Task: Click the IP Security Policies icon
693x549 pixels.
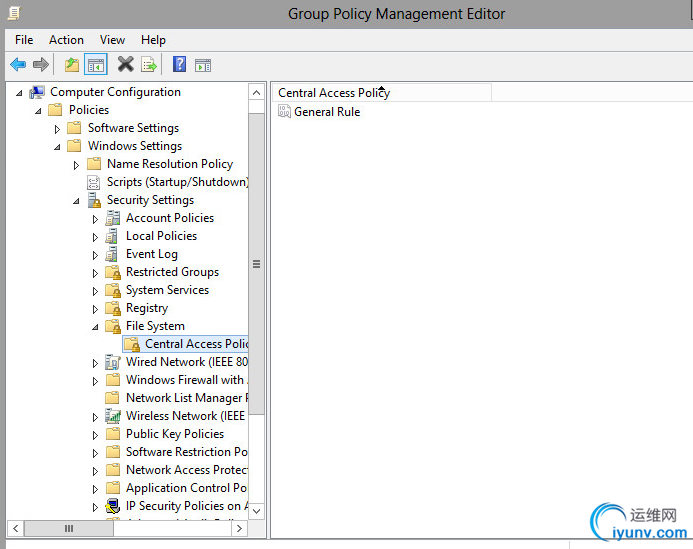Action: pos(113,506)
